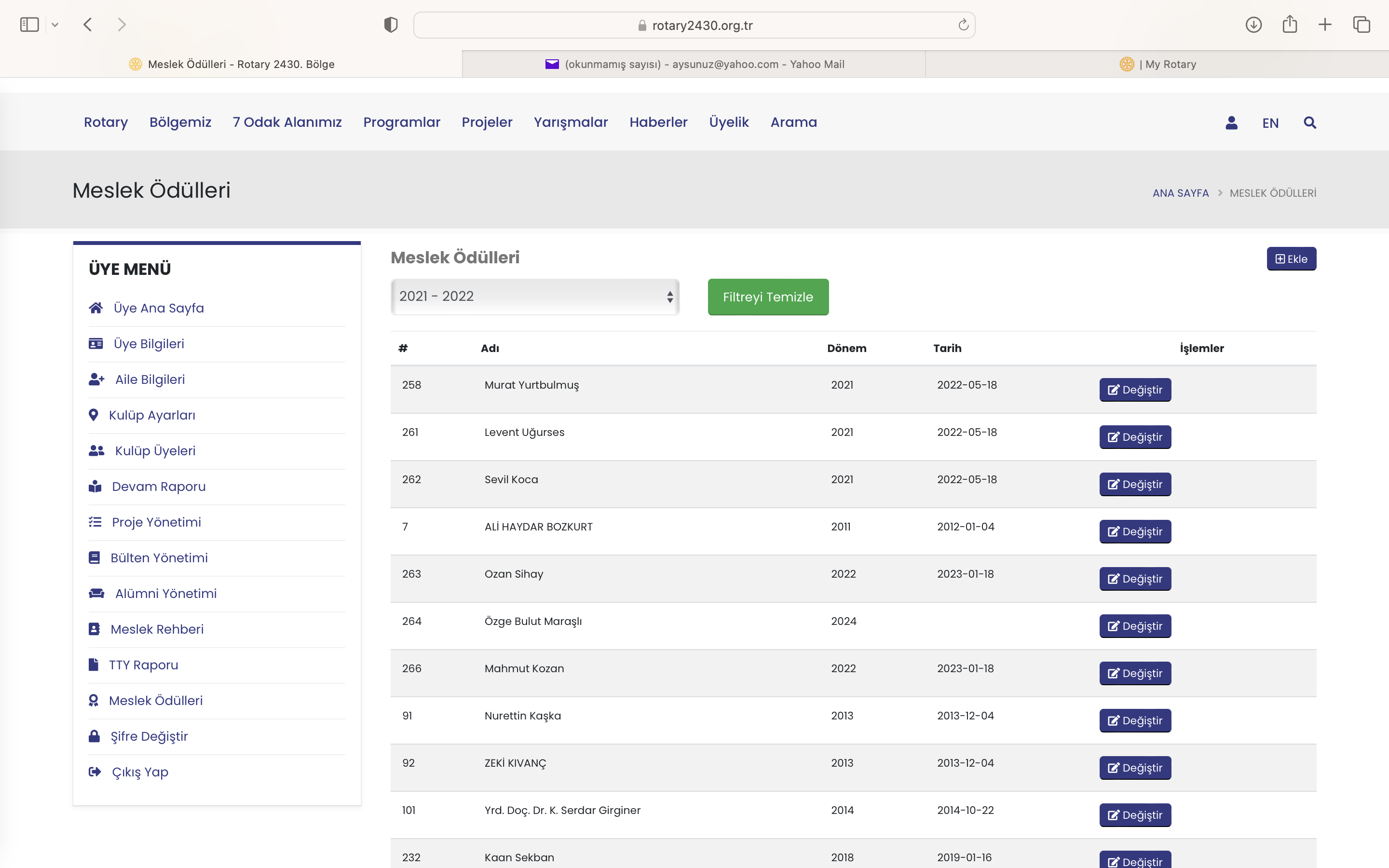1389x868 pixels.
Task: Open the Rotary menu
Action: [x=106, y=122]
